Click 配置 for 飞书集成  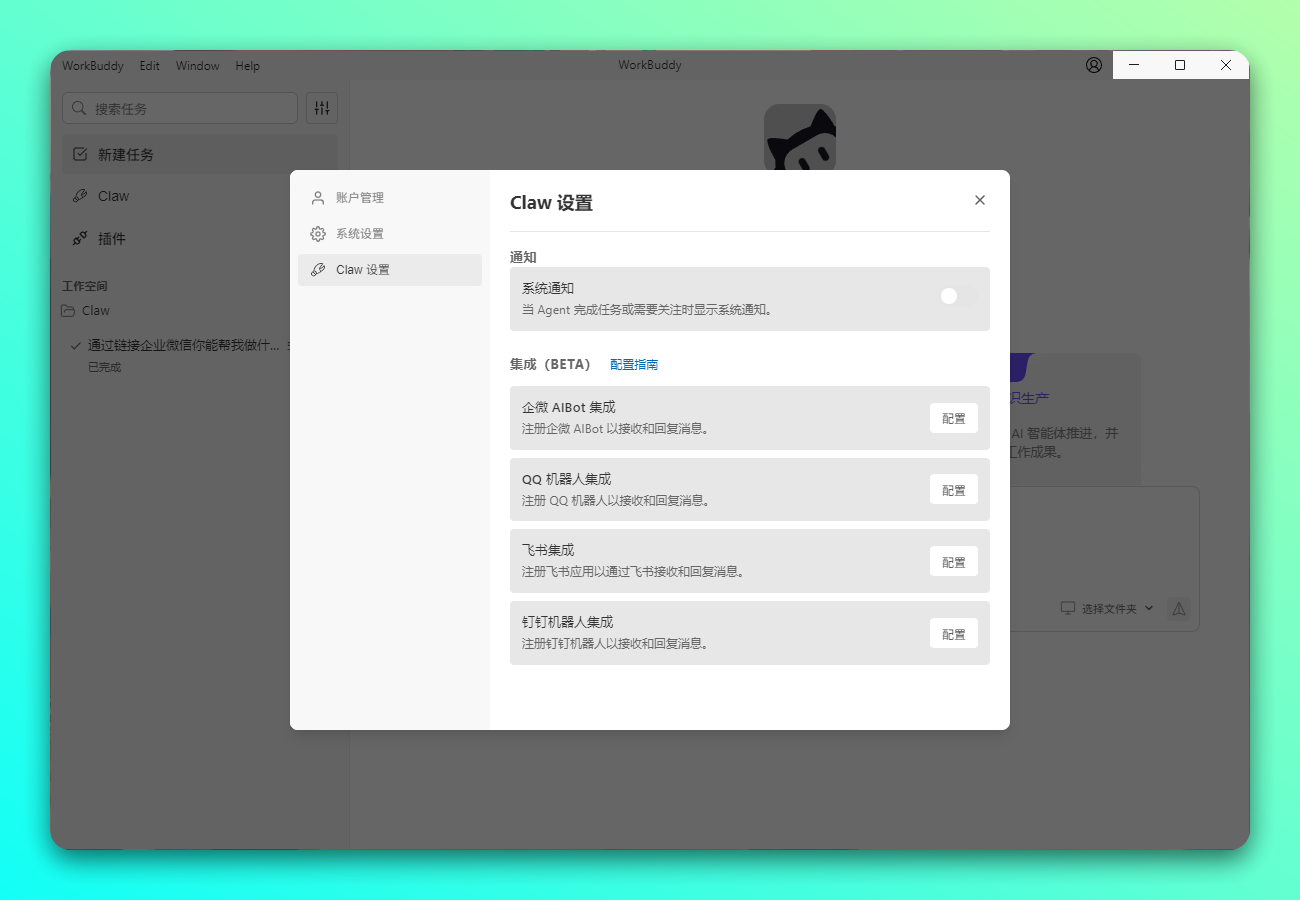(x=953, y=562)
